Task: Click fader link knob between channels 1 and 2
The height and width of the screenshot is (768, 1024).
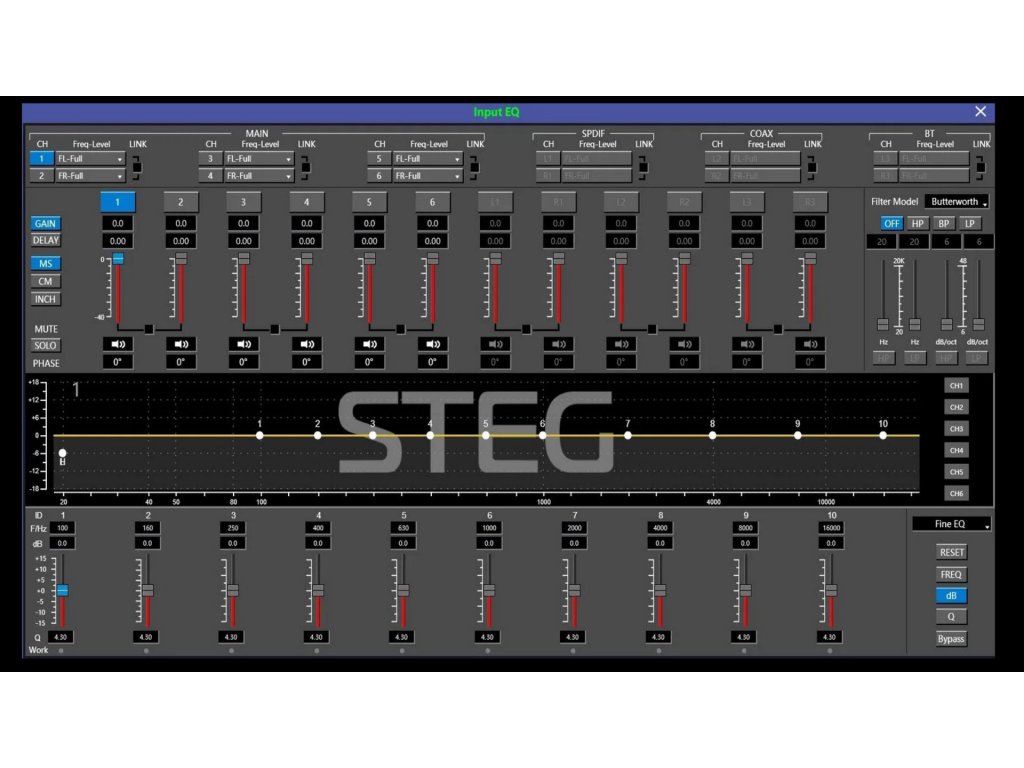Action: point(149,329)
